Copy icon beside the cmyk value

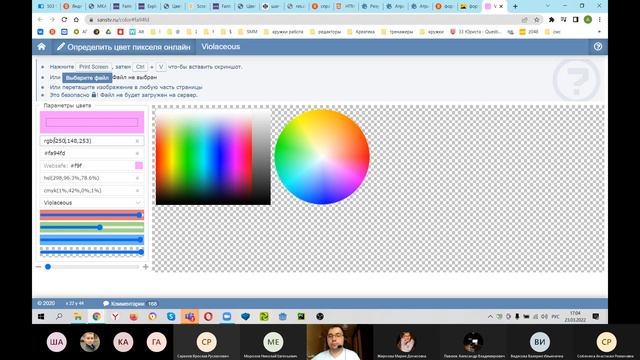click(x=138, y=191)
